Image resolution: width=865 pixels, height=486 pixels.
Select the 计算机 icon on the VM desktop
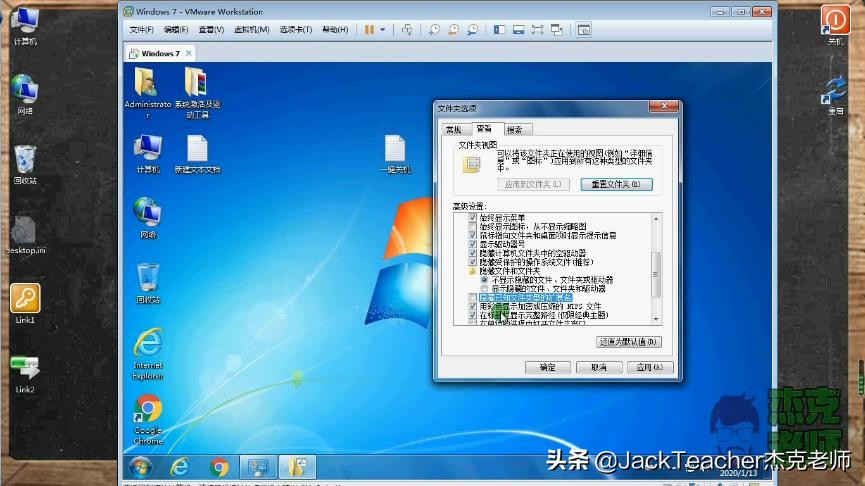[x=148, y=154]
